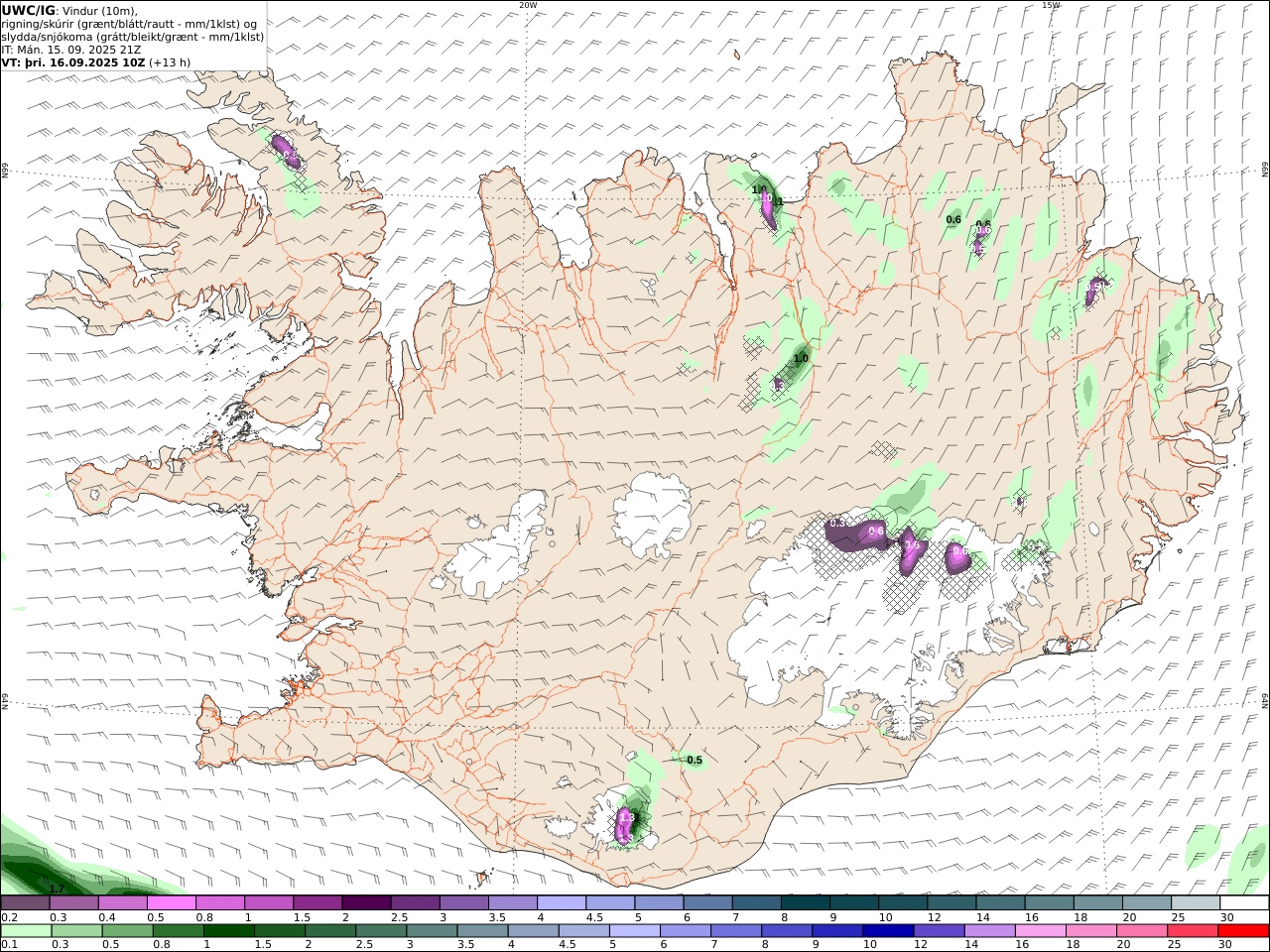Click the '30' label under the red swatch
Screen dimensions: 1270x952
point(1226,944)
